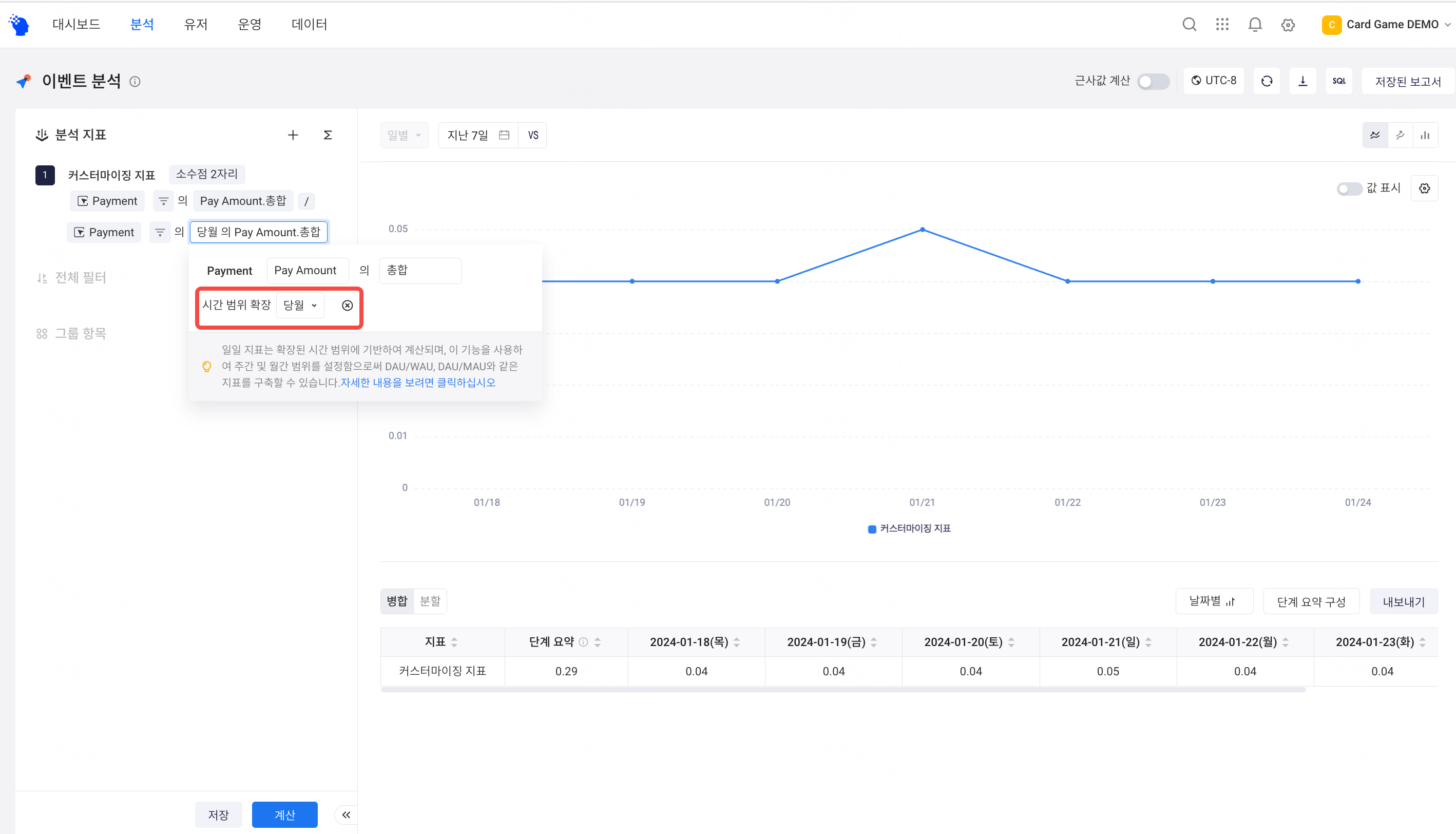The height and width of the screenshot is (834, 1456).
Task: Sort by 지표 column
Action: point(454,642)
